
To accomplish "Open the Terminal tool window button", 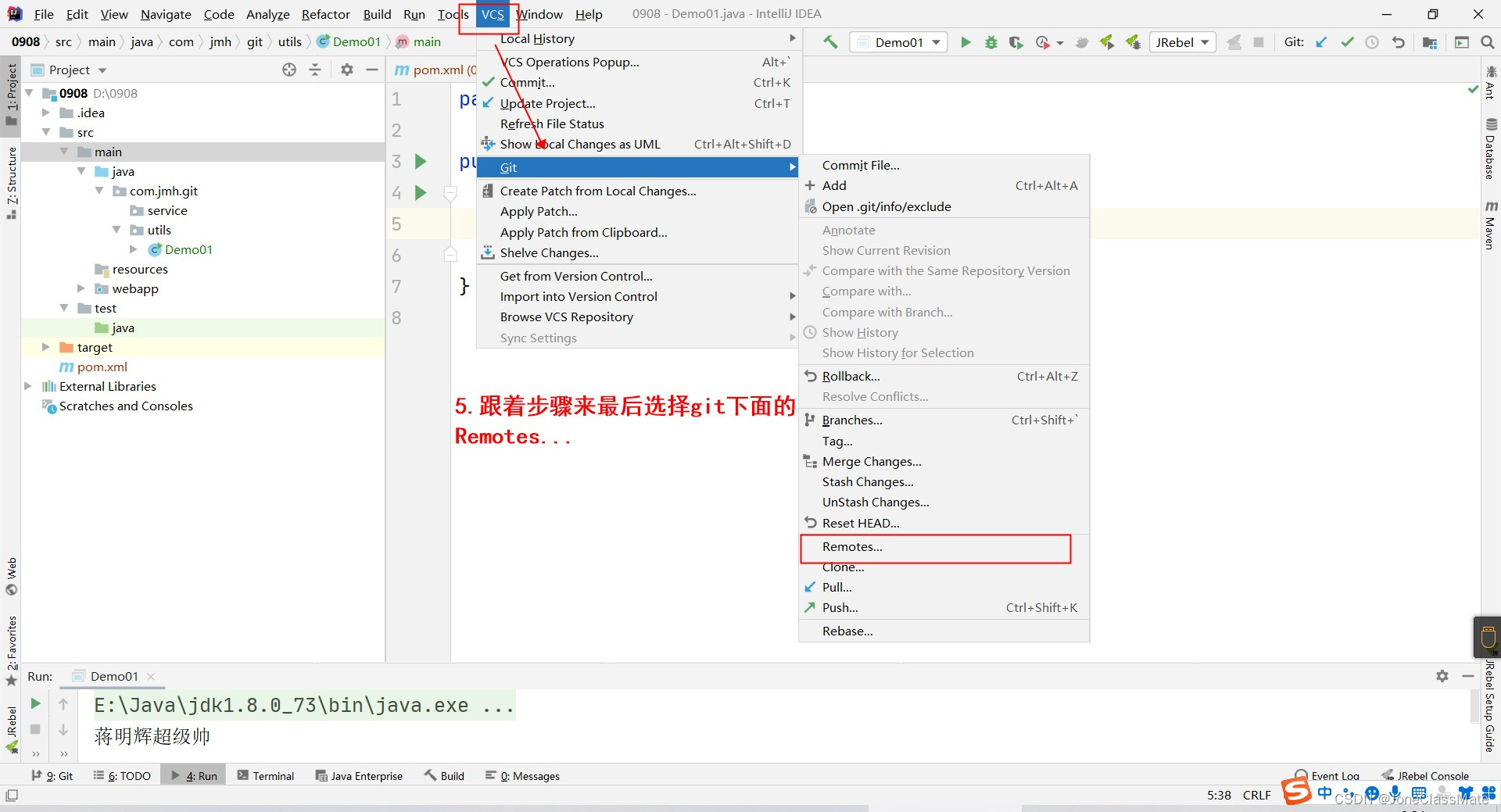I will pyautogui.click(x=266, y=776).
